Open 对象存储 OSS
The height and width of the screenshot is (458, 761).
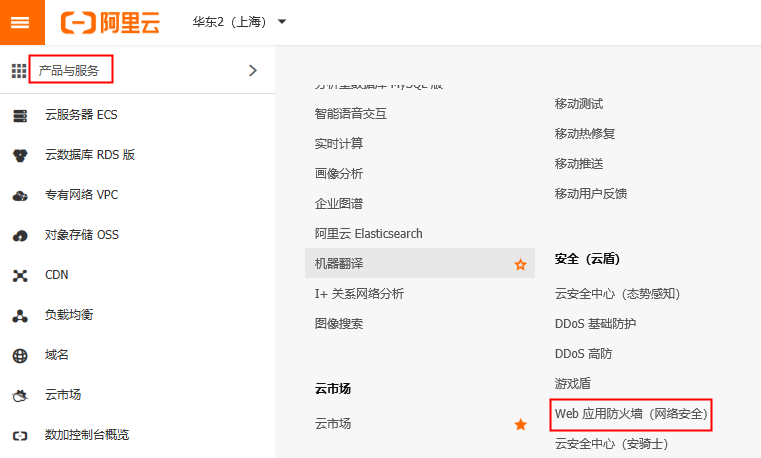pos(82,235)
